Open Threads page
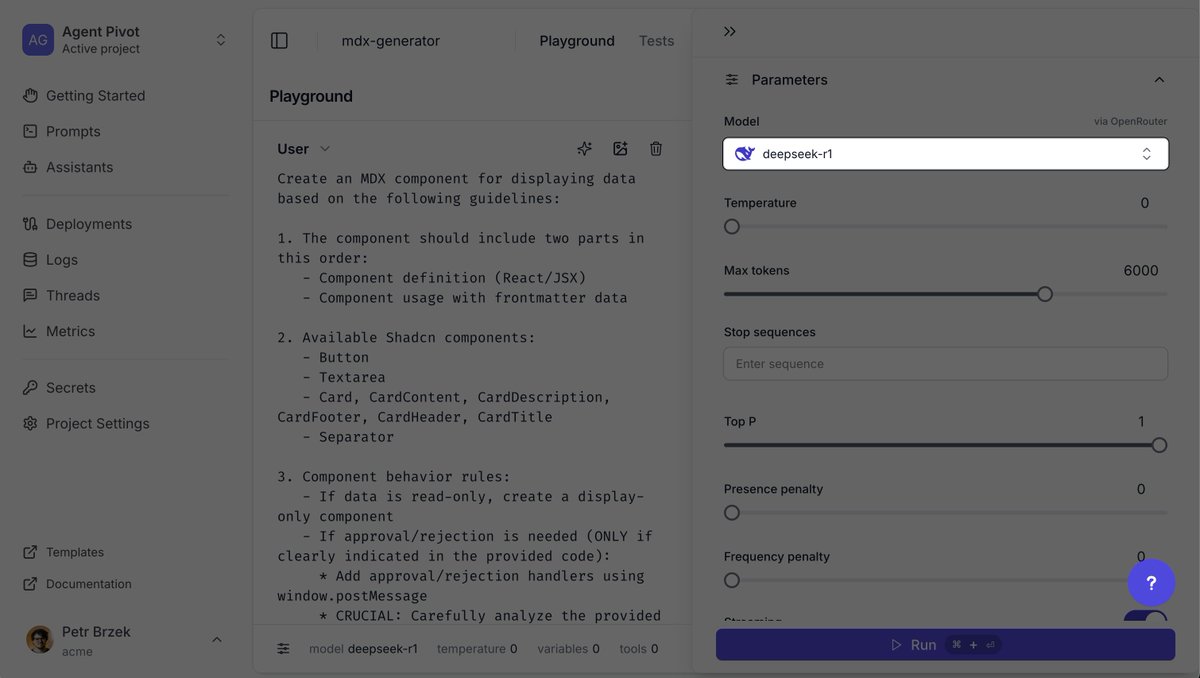1200x678 pixels. [x=61, y=295]
